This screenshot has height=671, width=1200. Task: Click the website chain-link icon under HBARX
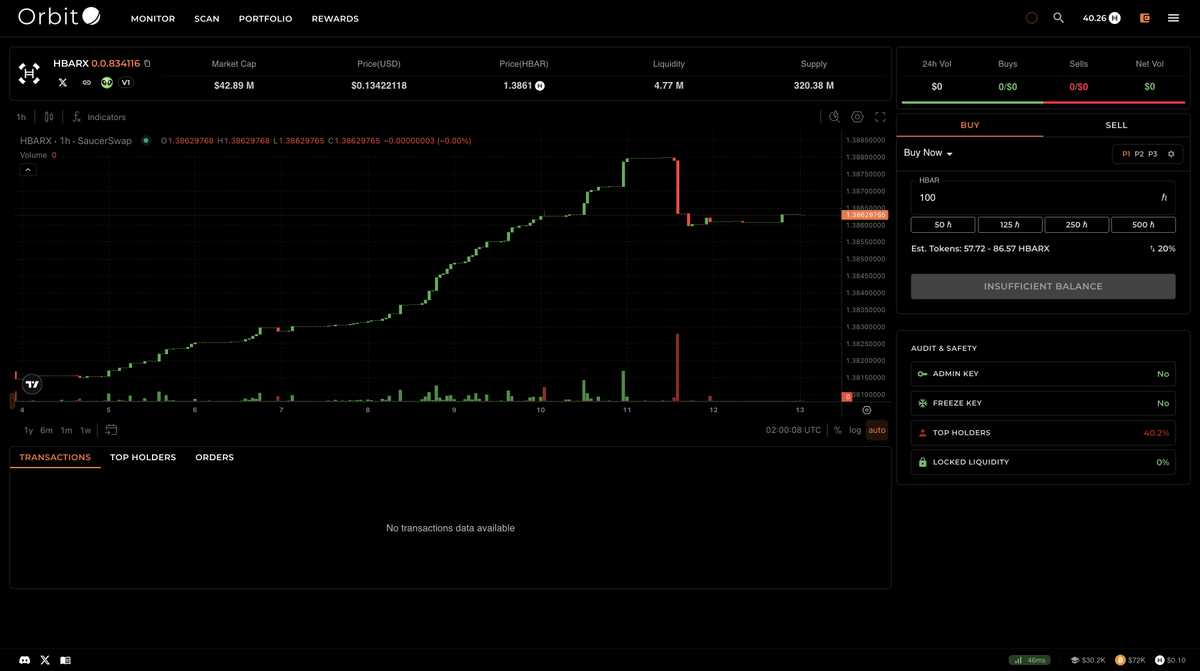click(x=86, y=83)
